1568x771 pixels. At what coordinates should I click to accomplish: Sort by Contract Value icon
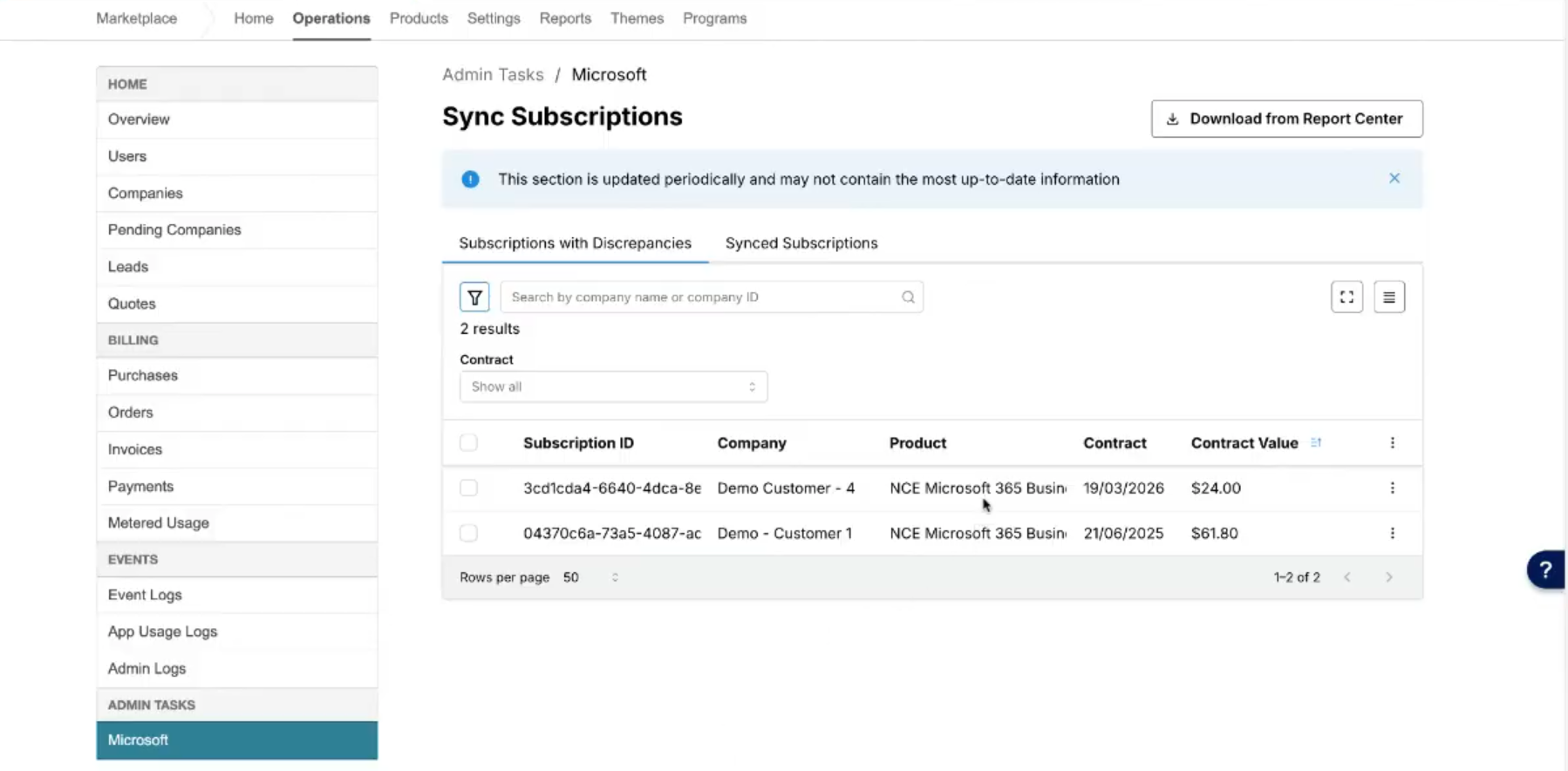point(1316,442)
